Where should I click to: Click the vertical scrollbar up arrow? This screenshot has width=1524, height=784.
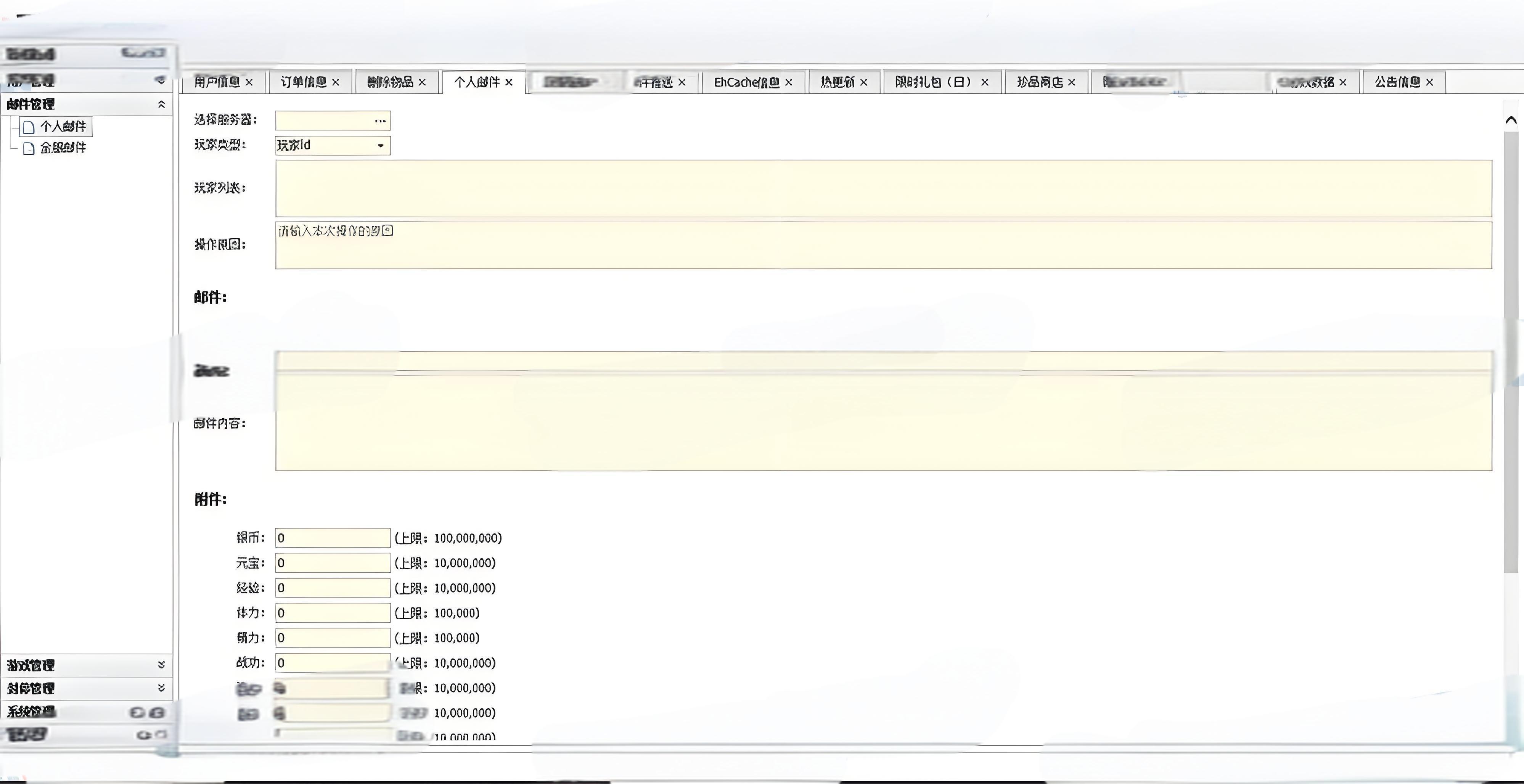pyautogui.click(x=1510, y=120)
